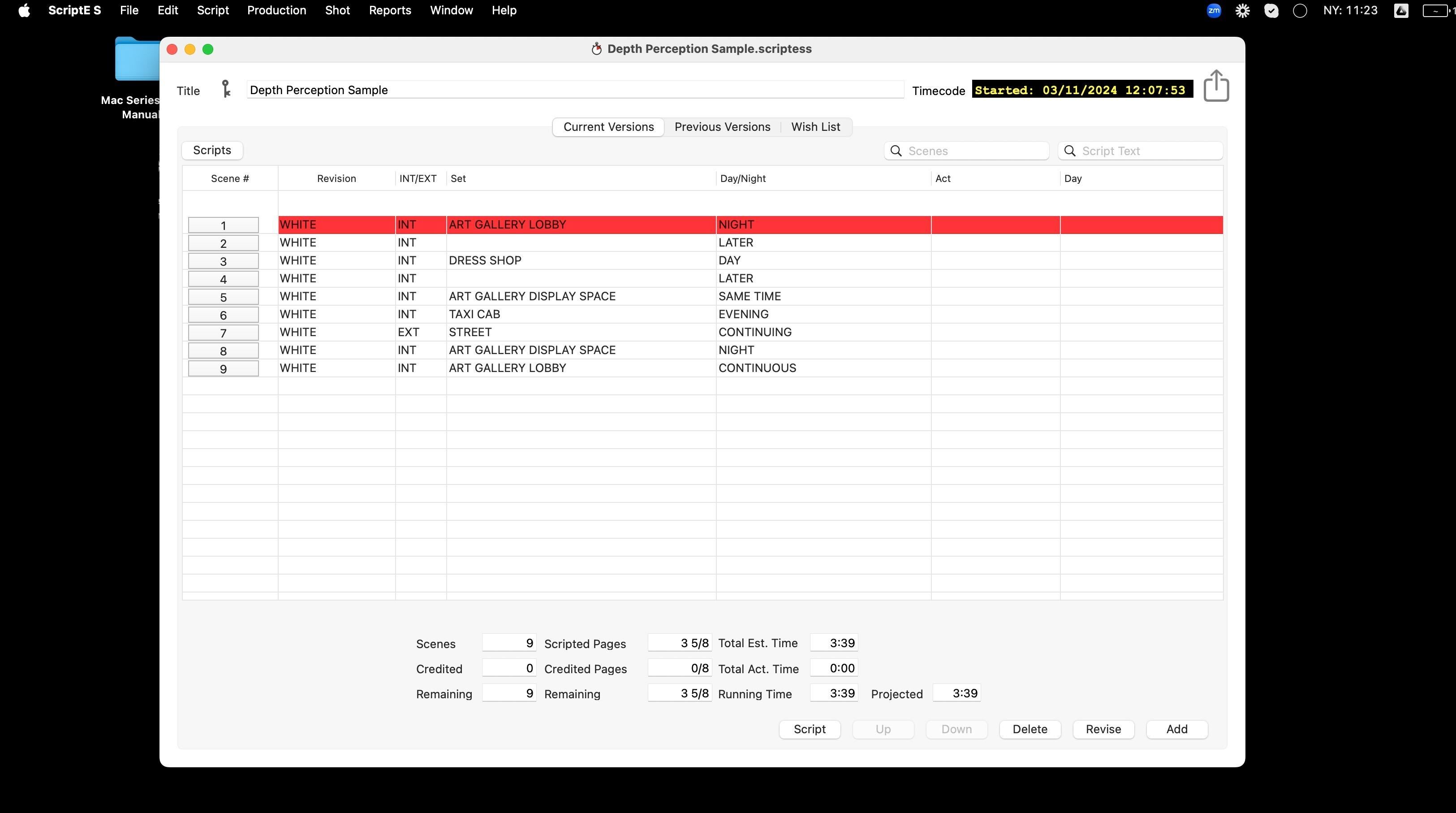
Task: Open the Reports menu
Action: 389,10
